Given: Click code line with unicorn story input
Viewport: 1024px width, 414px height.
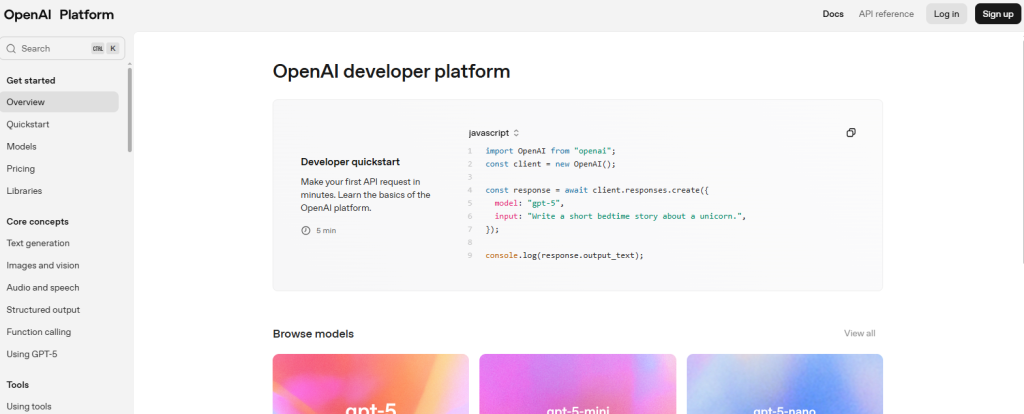Looking at the screenshot, I should pyautogui.click(x=620, y=216).
